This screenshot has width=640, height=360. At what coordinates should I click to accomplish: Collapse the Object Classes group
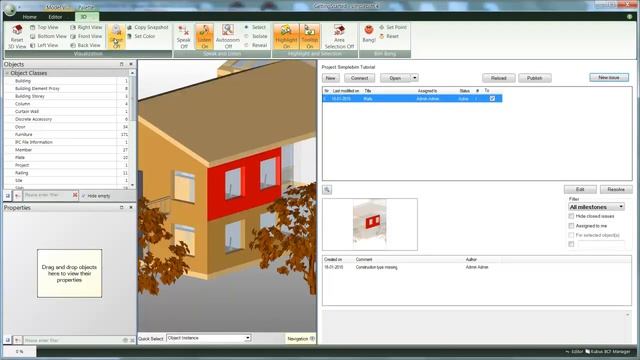(x=7, y=73)
